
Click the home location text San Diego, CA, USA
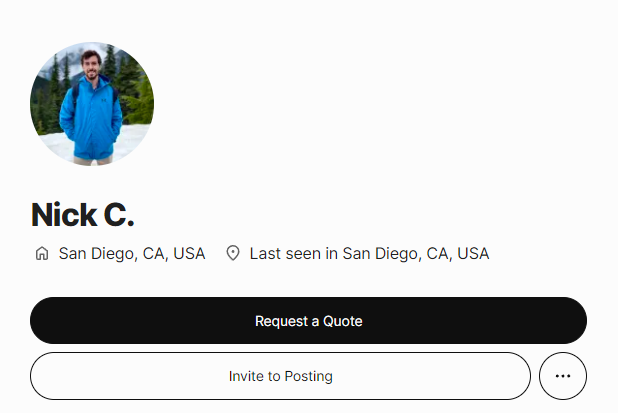(132, 254)
